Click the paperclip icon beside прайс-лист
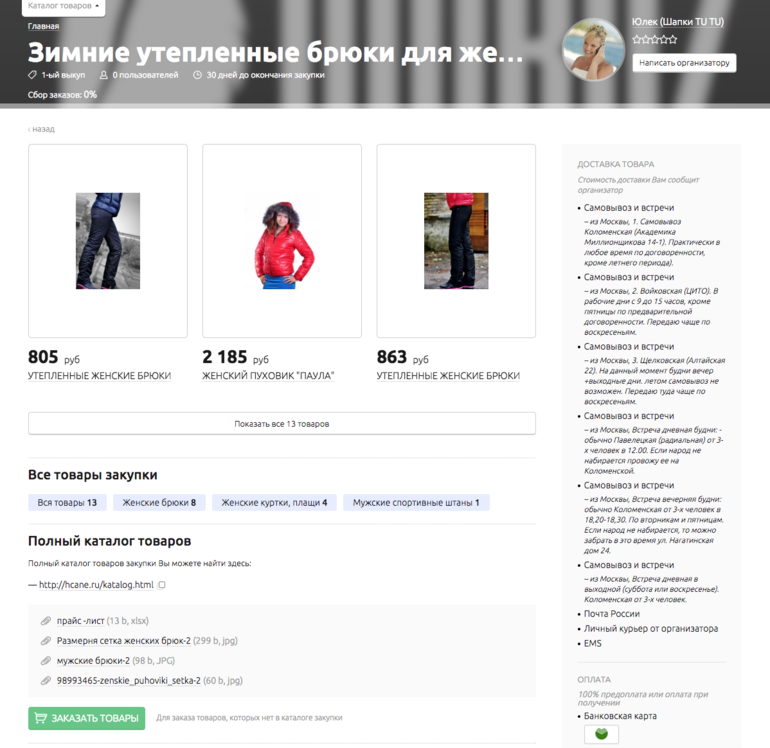 tap(46, 621)
